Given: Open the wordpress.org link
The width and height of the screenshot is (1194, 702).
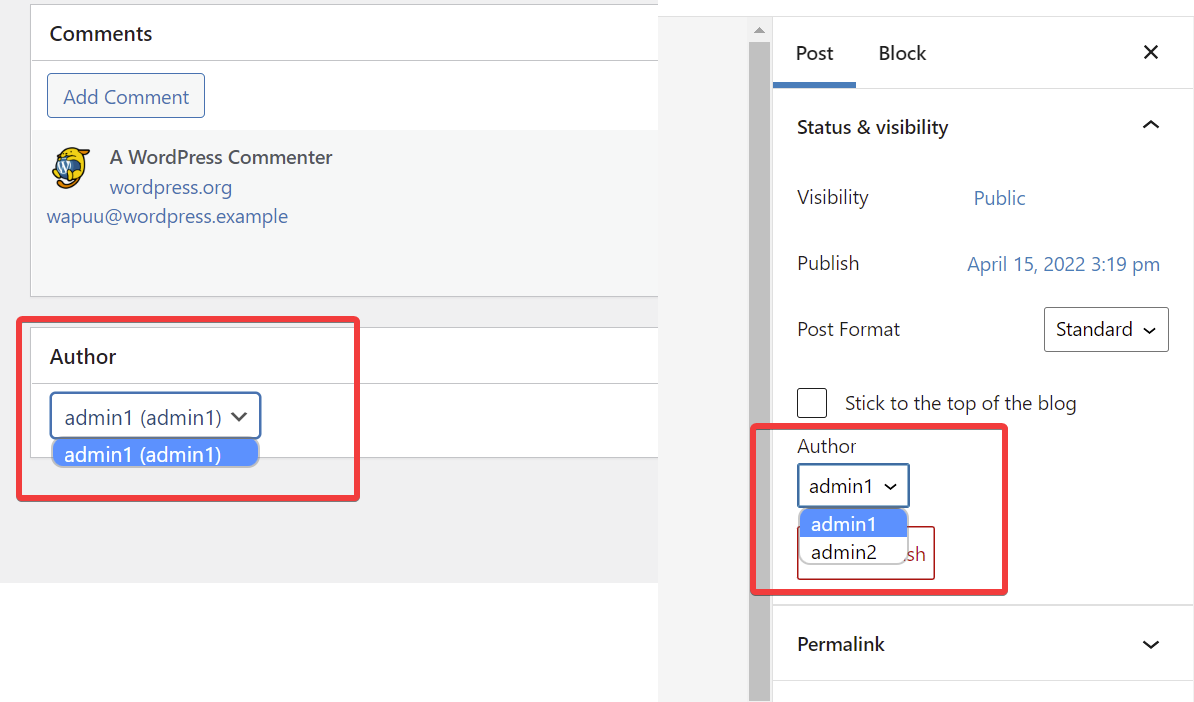Looking at the screenshot, I should click(x=170, y=187).
